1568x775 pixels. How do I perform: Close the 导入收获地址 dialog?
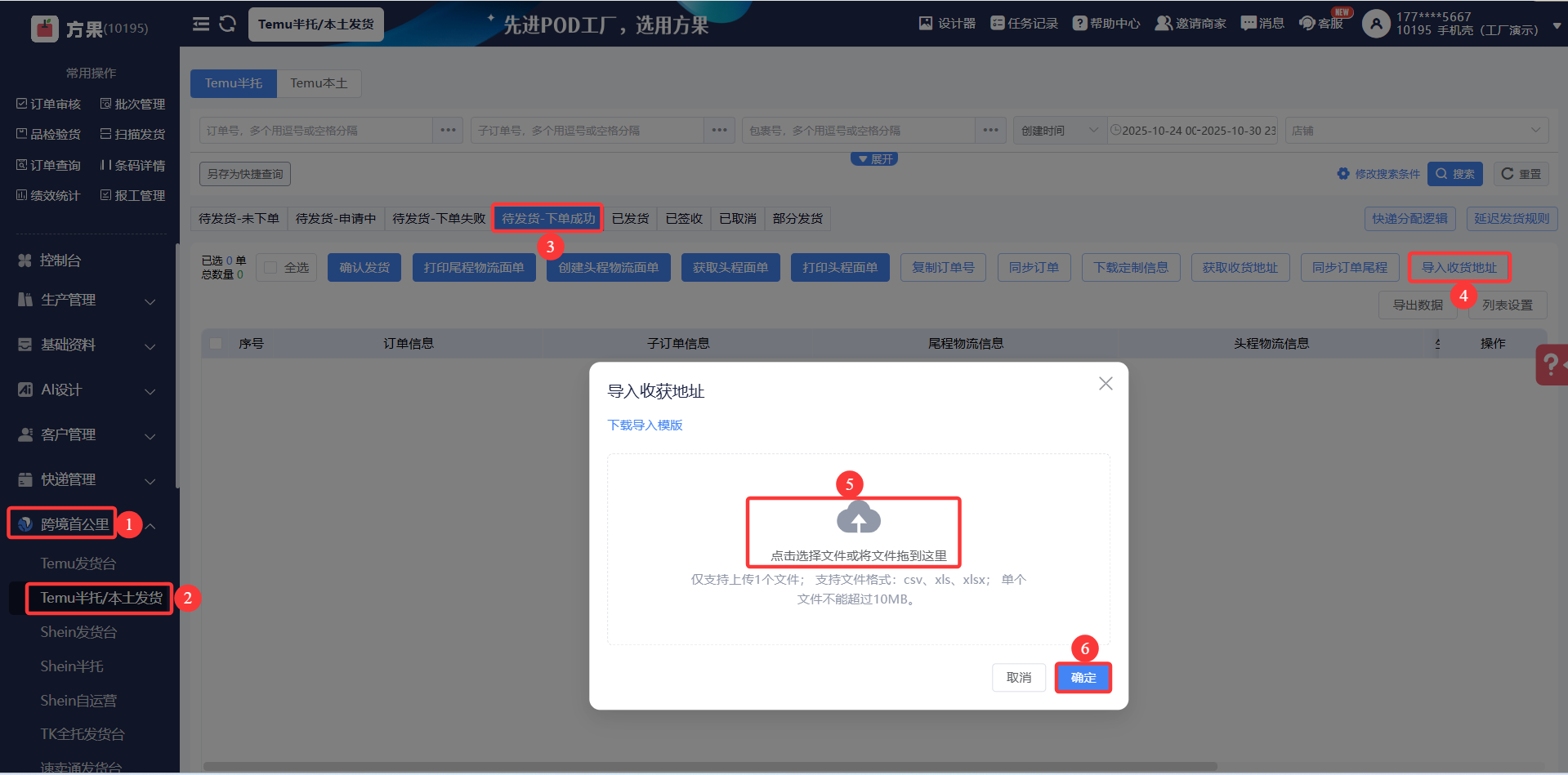1106,384
